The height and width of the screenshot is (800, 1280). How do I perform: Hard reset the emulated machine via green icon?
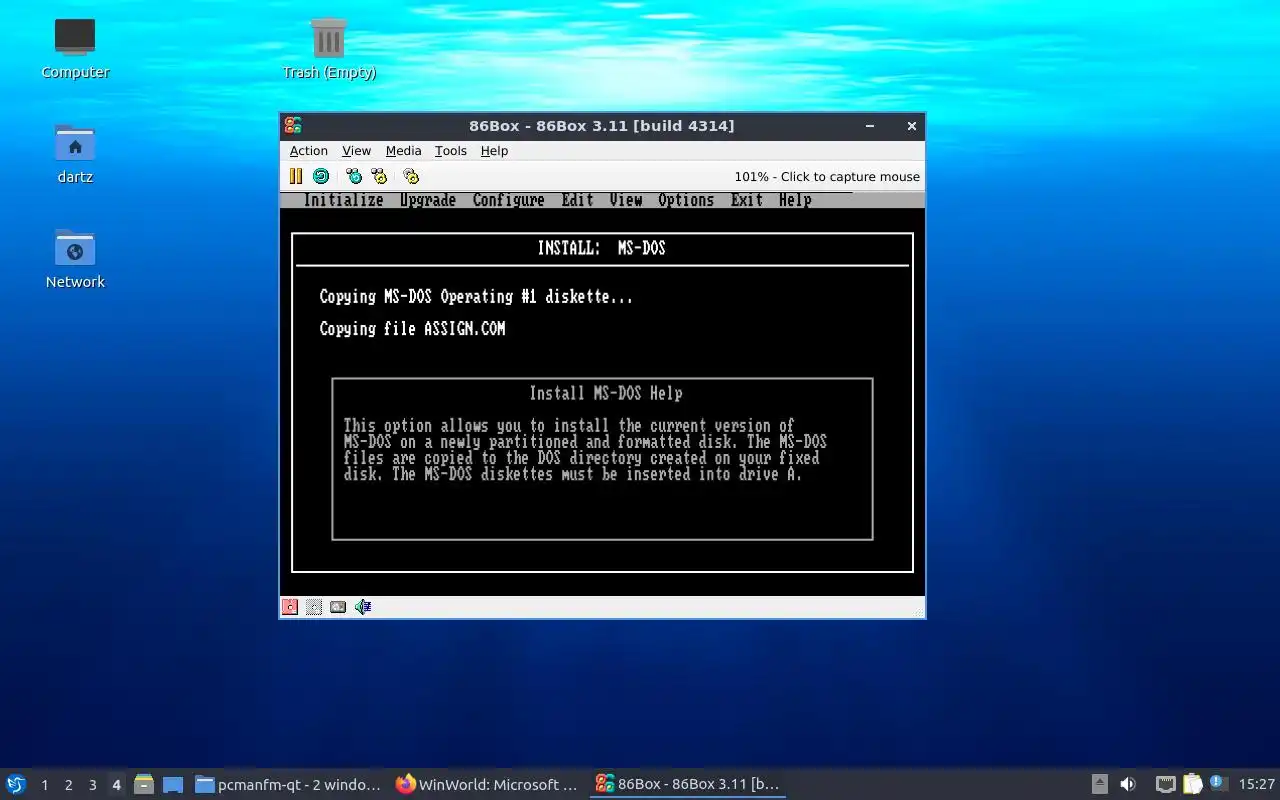321,176
